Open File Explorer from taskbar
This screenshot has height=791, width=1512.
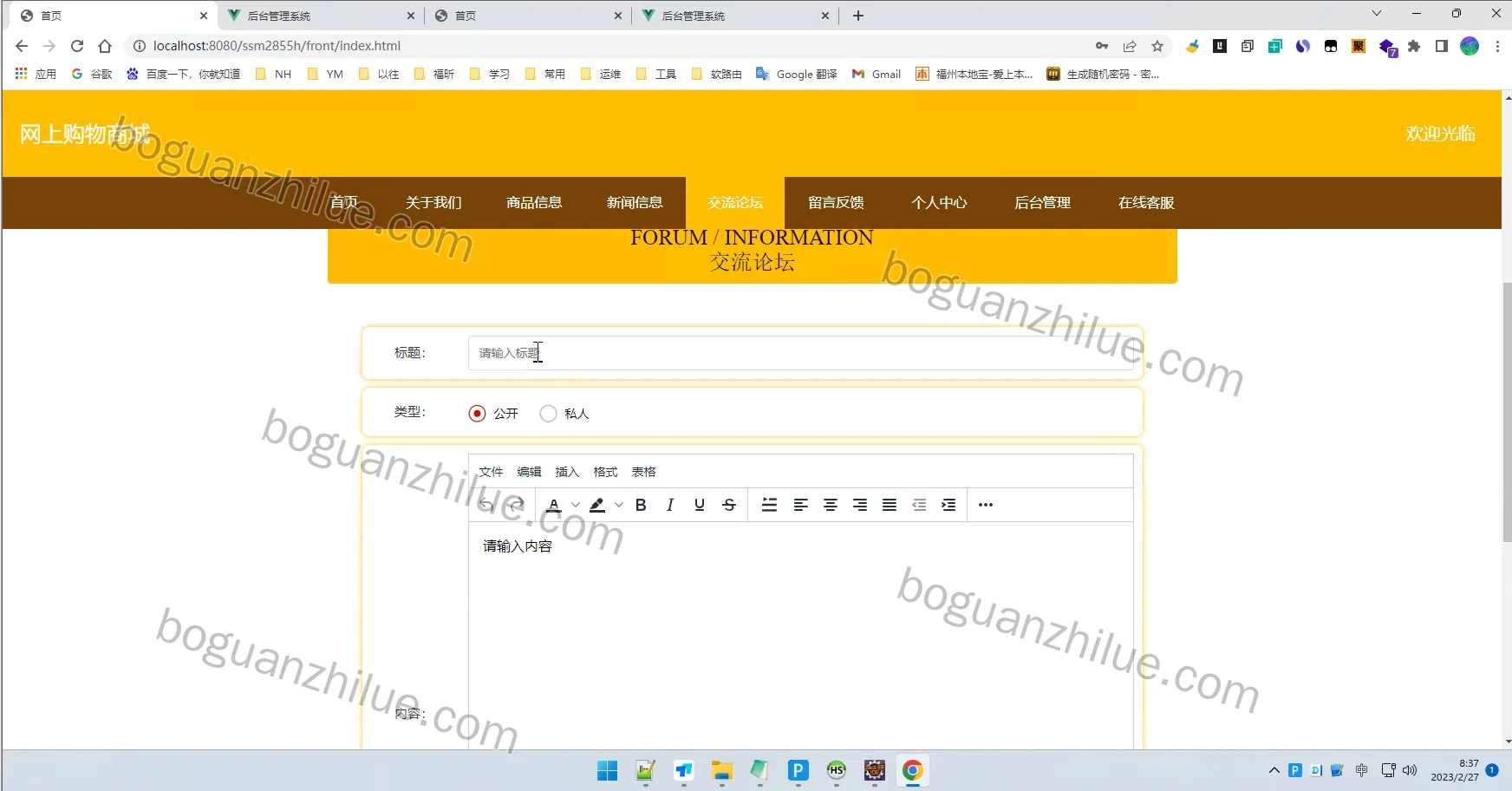(721, 770)
